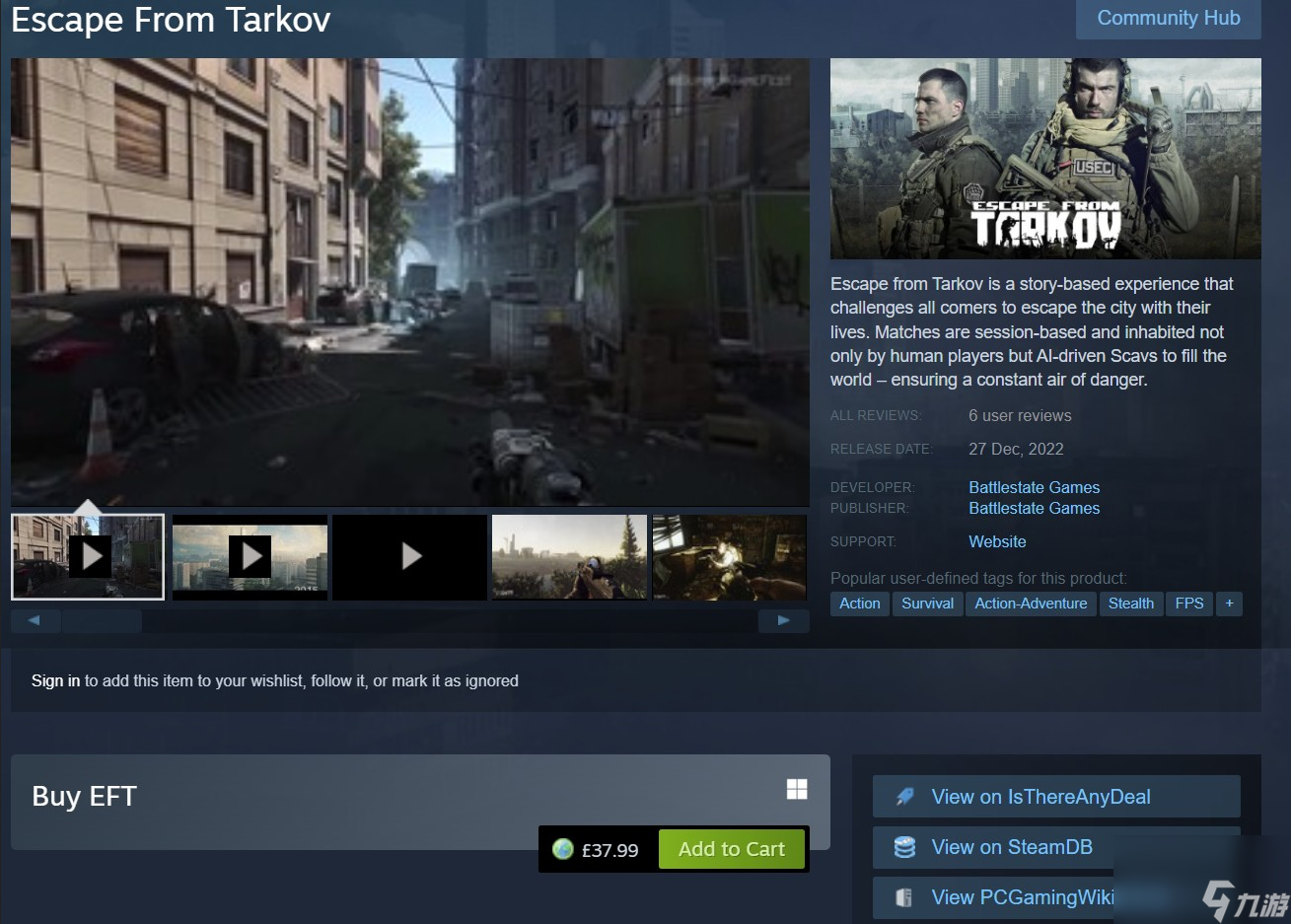Add EFT to cart
This screenshot has height=924, width=1291.
732,849
